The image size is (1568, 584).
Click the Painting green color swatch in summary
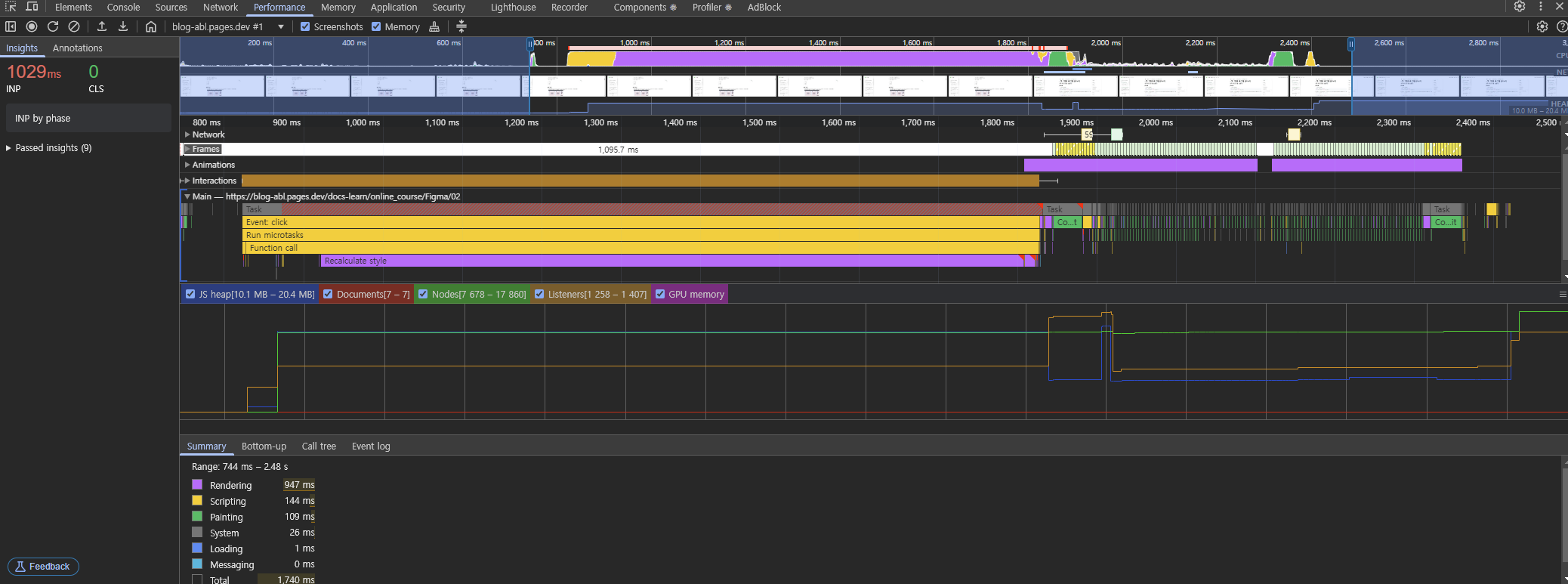197,517
